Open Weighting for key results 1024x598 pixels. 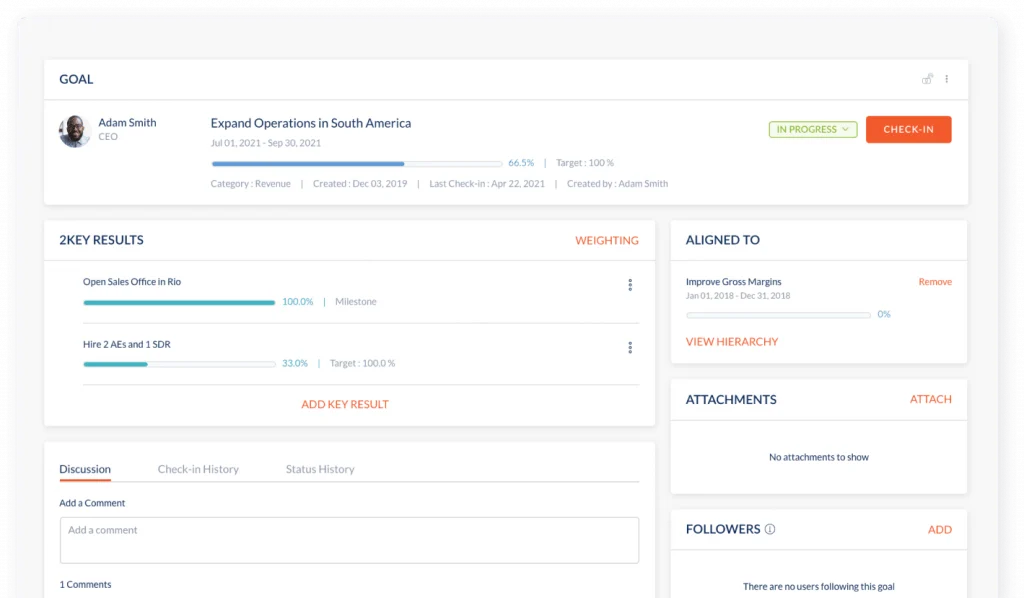coord(607,240)
